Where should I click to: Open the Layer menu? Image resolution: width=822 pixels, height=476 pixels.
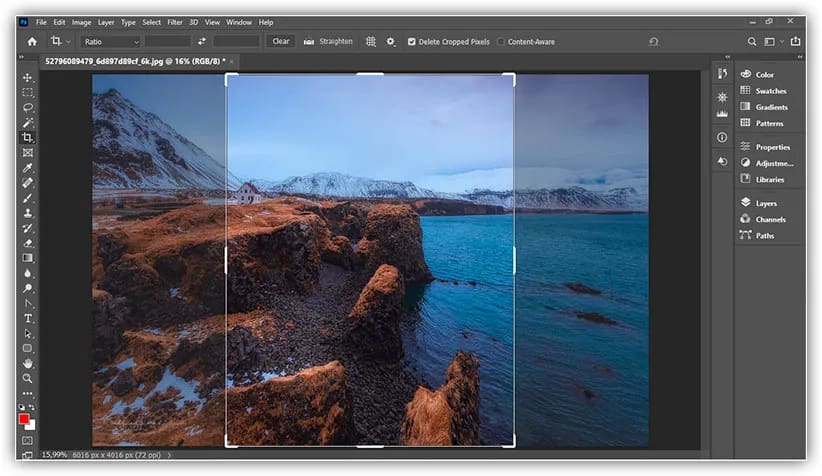click(106, 23)
